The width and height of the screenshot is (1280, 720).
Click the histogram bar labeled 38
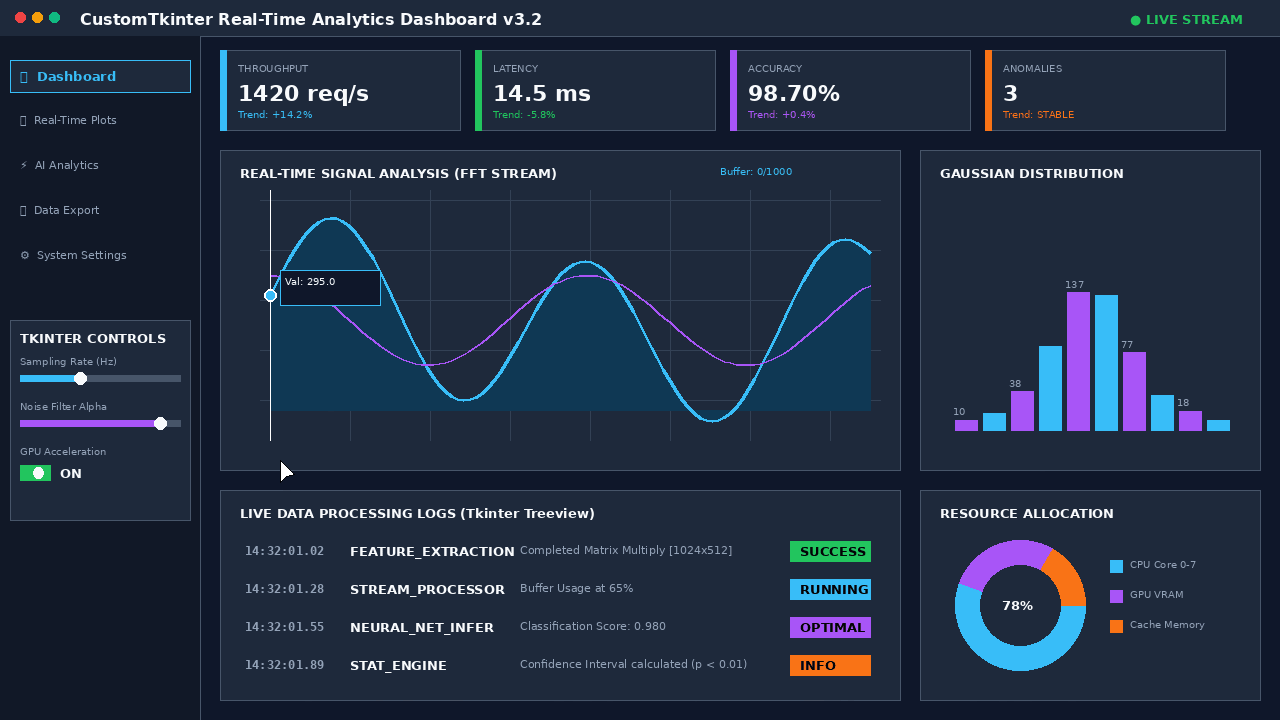coord(1022,411)
